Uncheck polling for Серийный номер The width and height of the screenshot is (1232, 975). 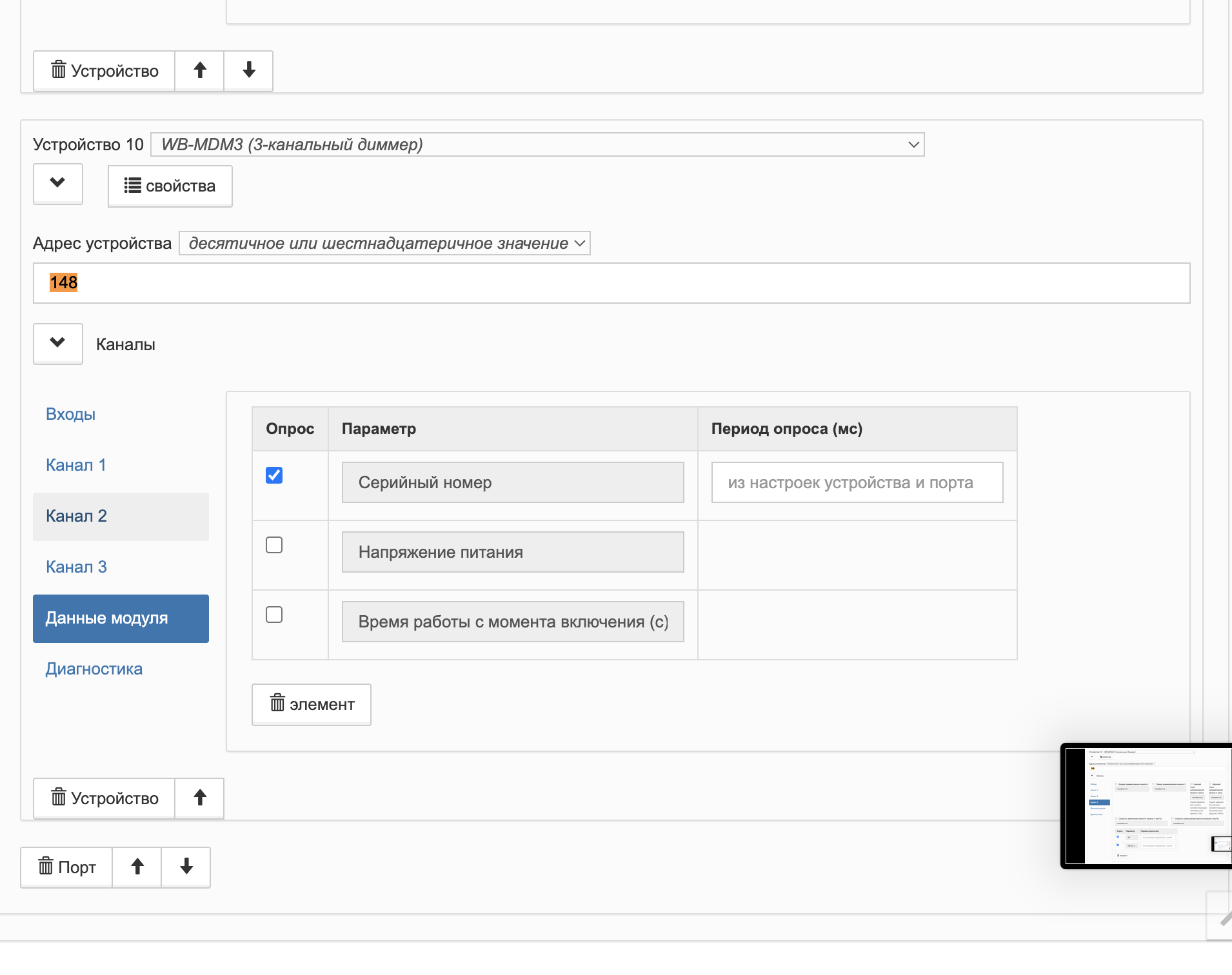point(274,475)
